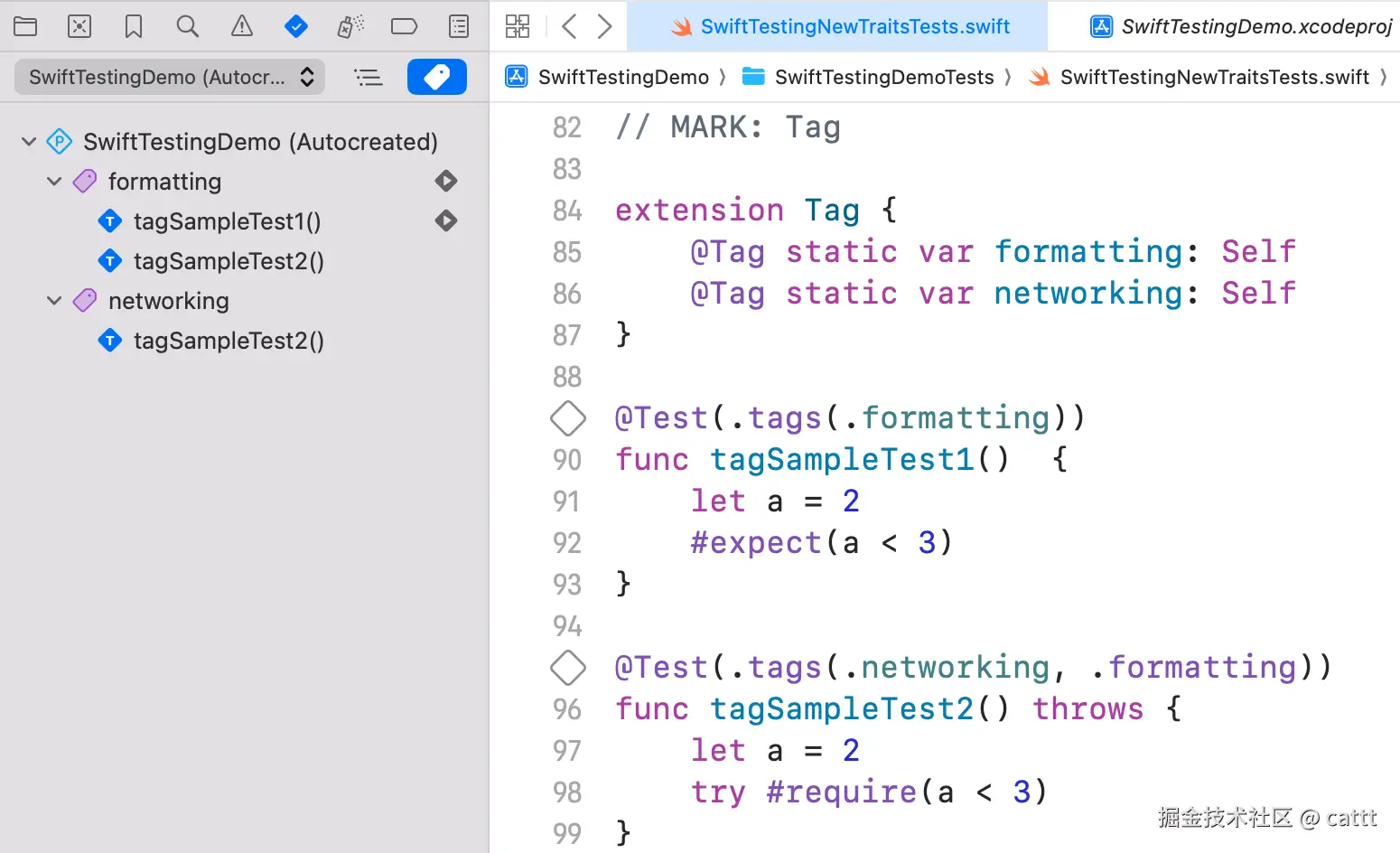Click test icon of tagSampleTest2() under formatting
This screenshot has height=853, width=1400.
[x=110, y=260]
